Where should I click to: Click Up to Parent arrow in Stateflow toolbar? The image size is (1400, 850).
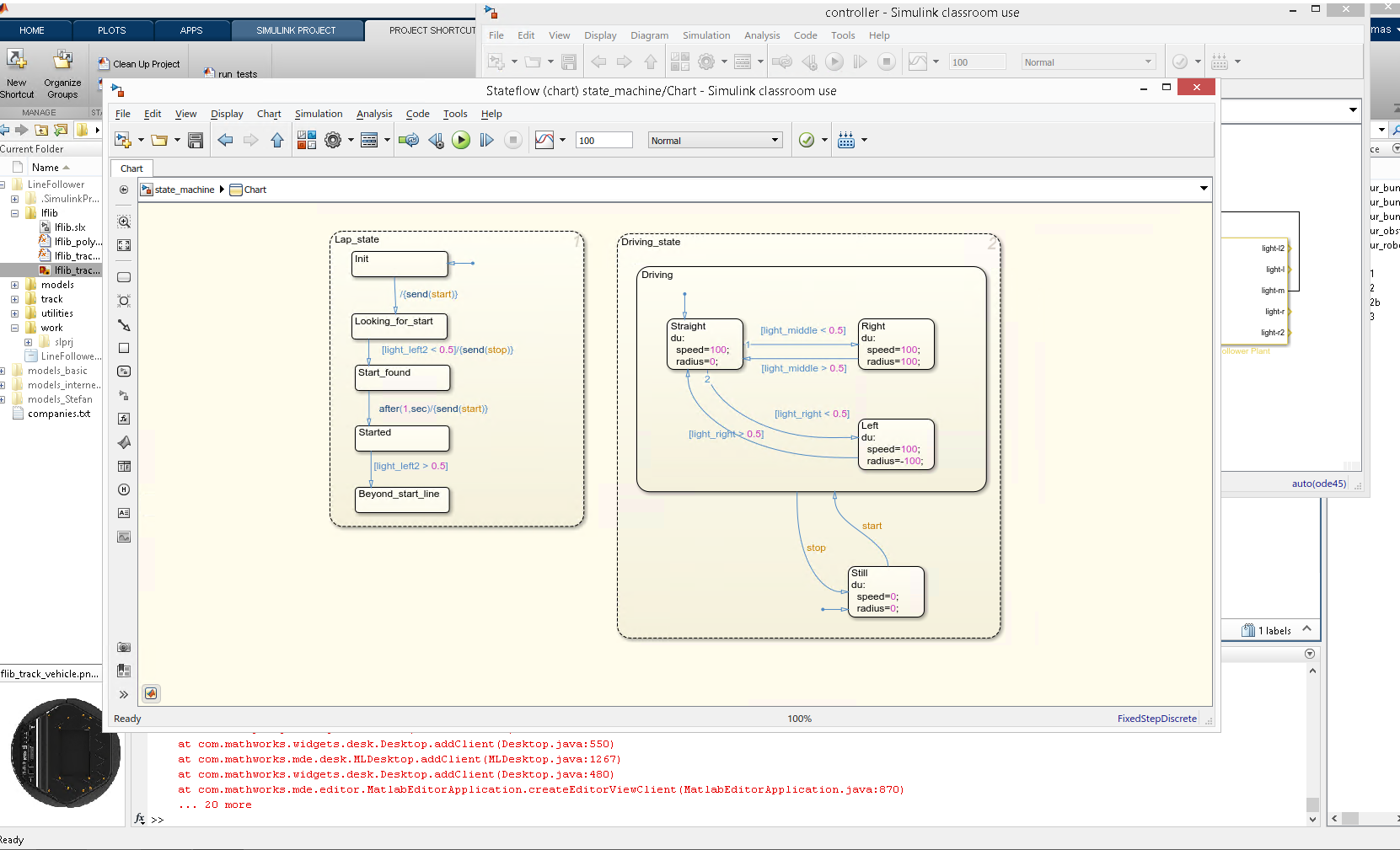277,141
